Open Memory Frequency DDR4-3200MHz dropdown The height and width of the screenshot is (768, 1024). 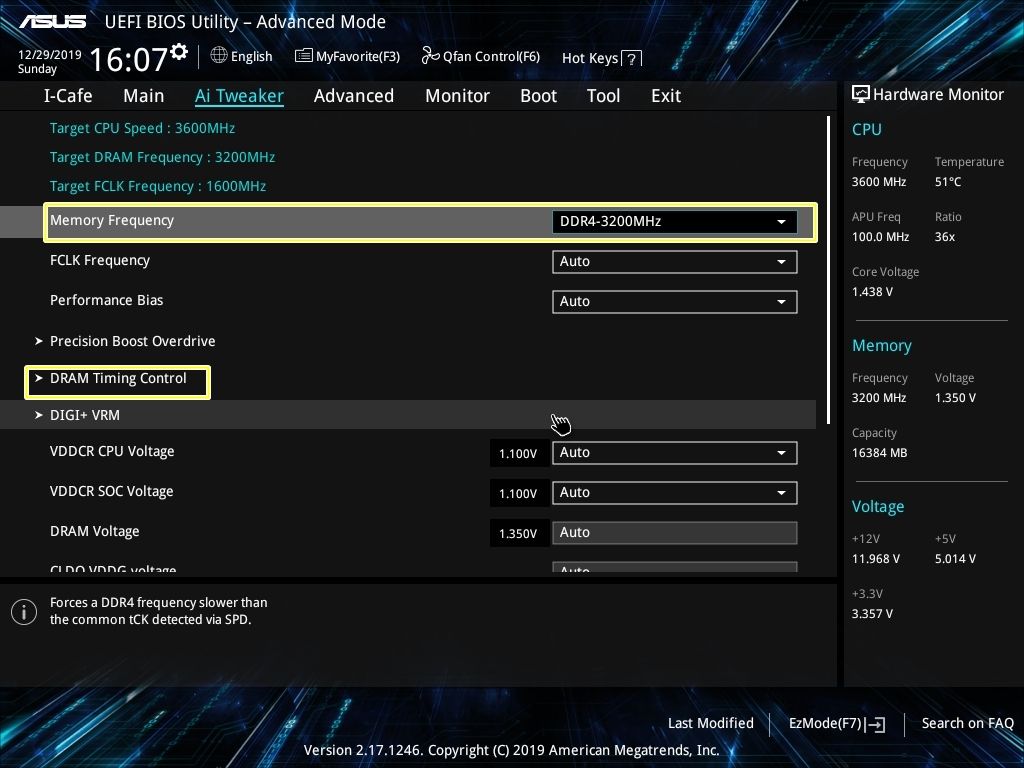pos(675,221)
